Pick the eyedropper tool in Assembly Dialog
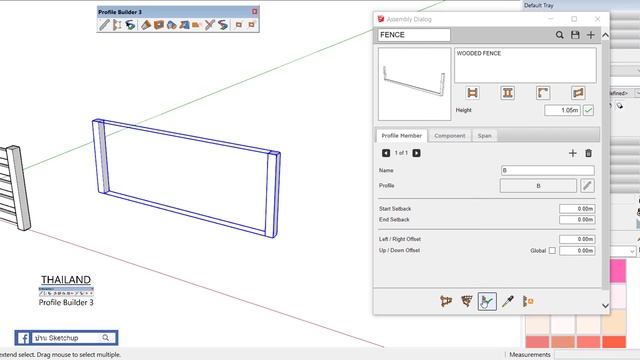This screenshot has height=360, width=640. pyautogui.click(x=507, y=302)
